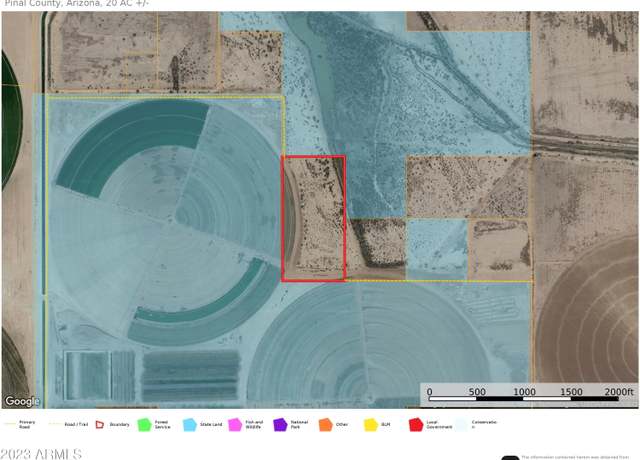Click the 'Forest Service' legend label

pyautogui.click(x=162, y=424)
